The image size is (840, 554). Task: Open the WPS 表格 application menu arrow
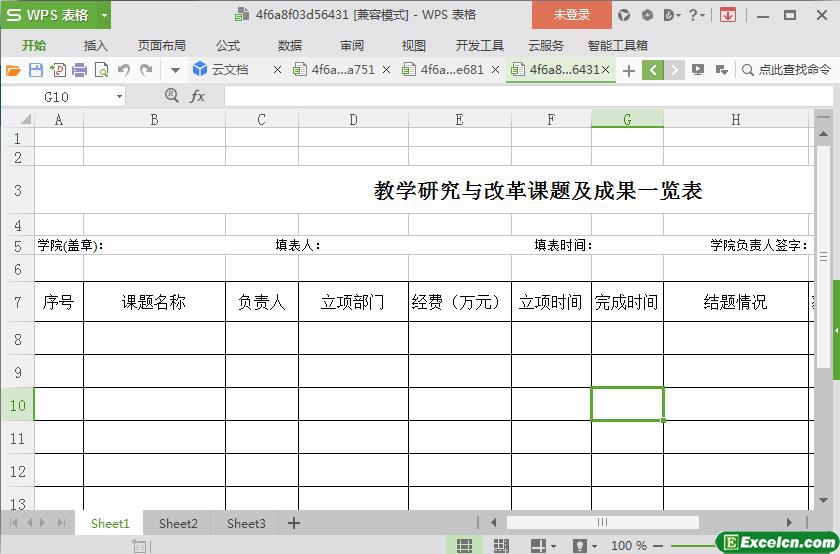coord(104,15)
